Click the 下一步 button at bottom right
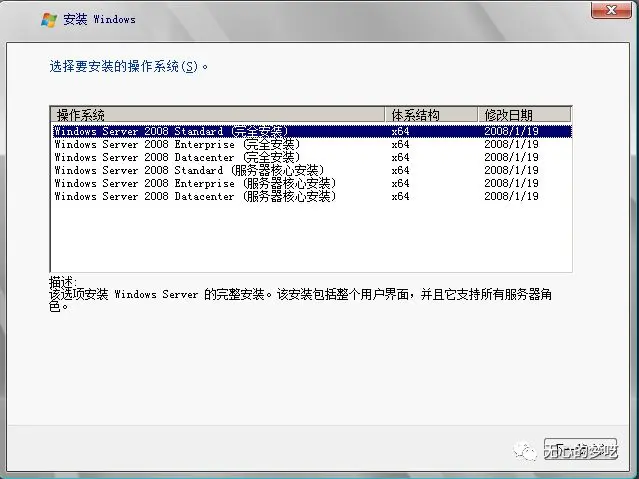Viewport: 639px width, 479px height. [x=580, y=450]
